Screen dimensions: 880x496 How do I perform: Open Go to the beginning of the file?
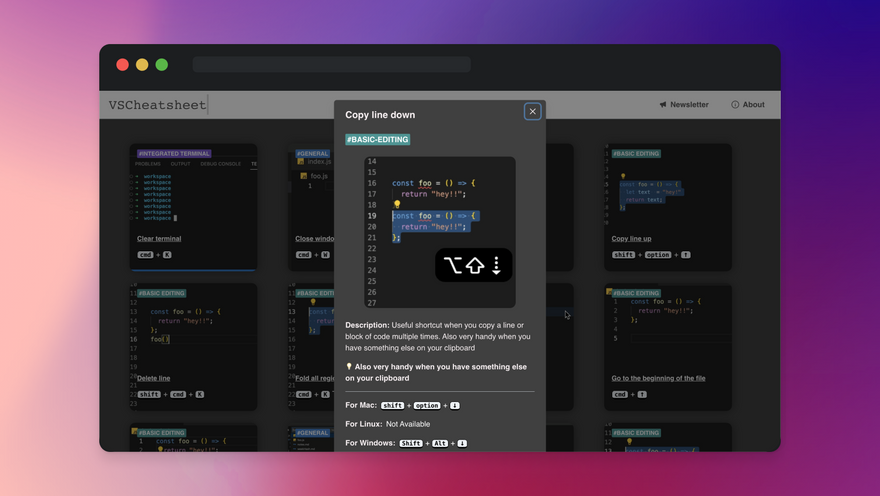tap(658, 378)
